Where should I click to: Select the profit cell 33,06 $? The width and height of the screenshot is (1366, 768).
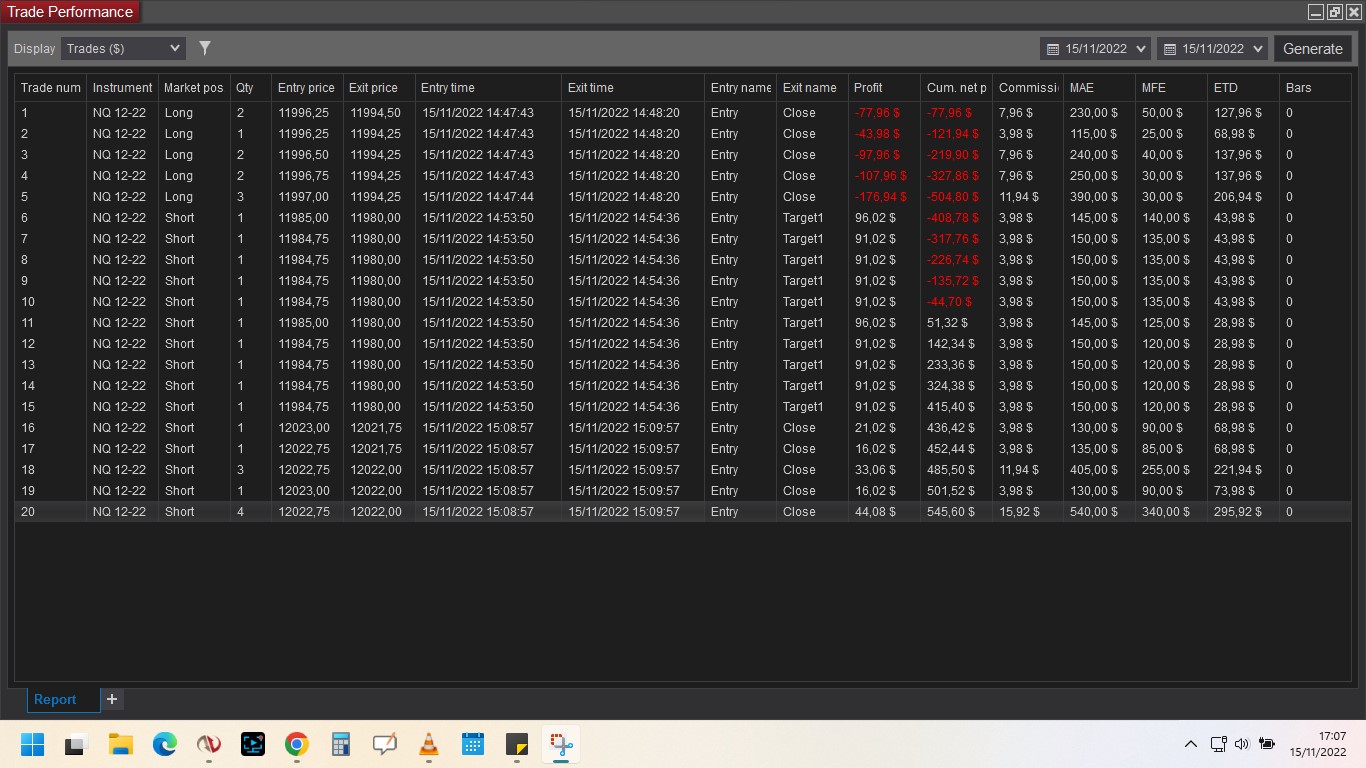pos(875,470)
